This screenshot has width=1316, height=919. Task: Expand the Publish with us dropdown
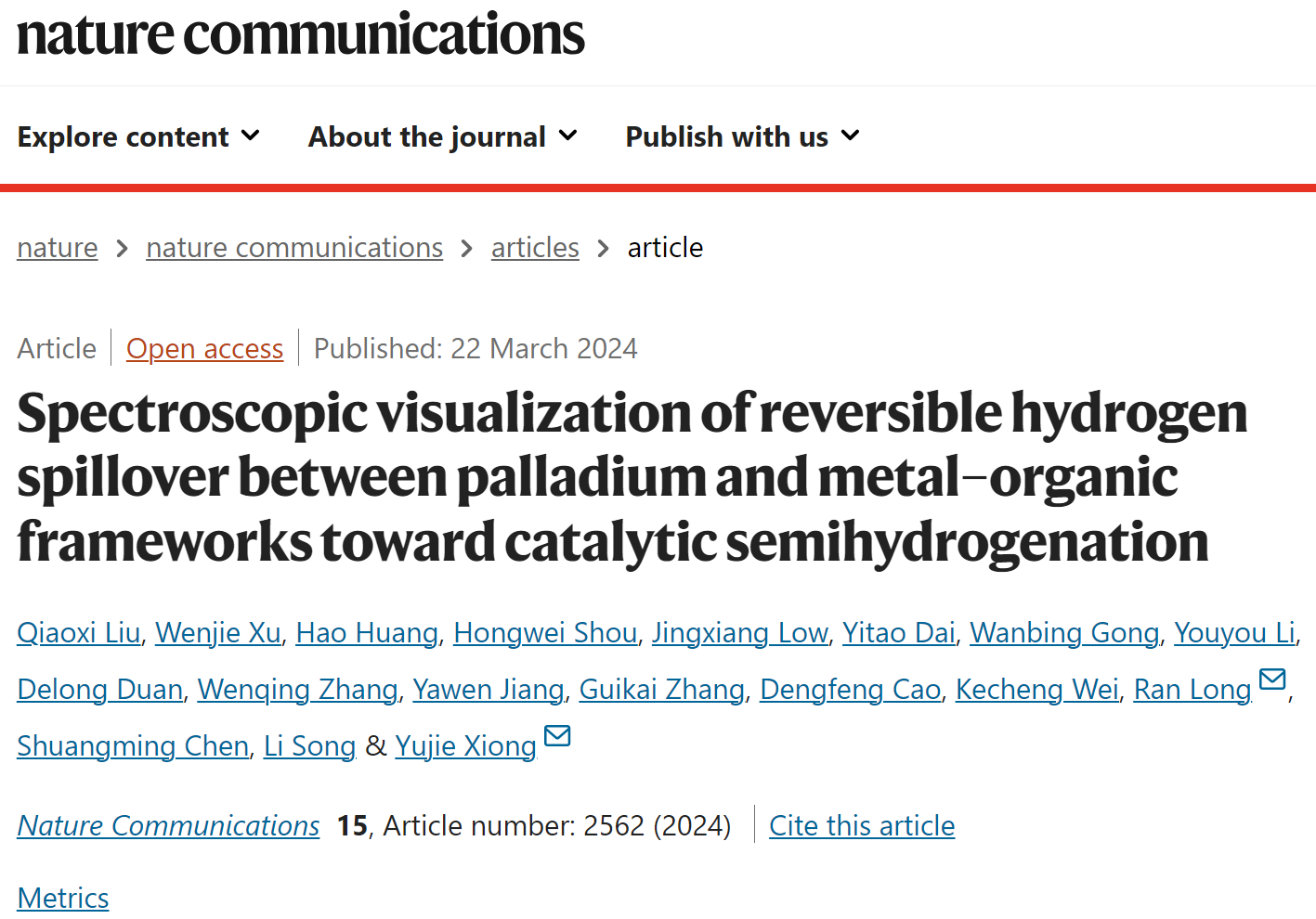click(743, 136)
